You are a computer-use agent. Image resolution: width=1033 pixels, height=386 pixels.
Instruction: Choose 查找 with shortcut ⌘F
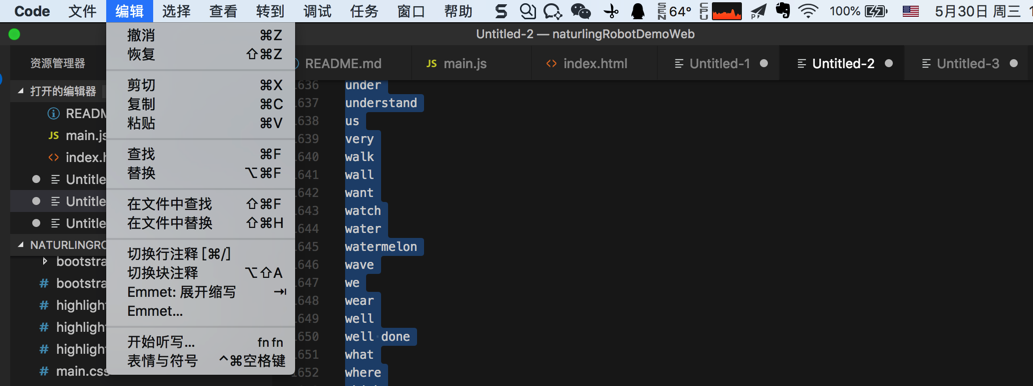(200, 154)
